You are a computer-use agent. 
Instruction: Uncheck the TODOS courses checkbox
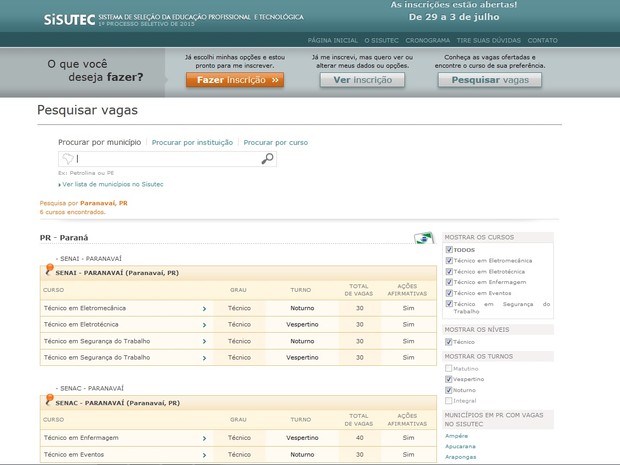point(449,249)
